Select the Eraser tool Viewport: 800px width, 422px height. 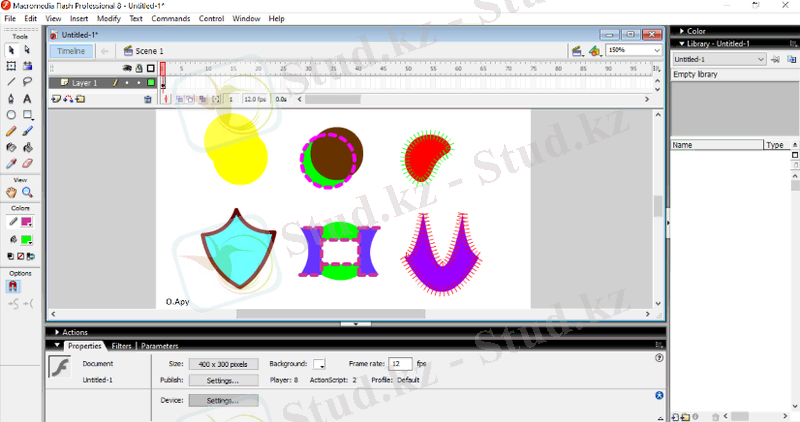coord(28,164)
